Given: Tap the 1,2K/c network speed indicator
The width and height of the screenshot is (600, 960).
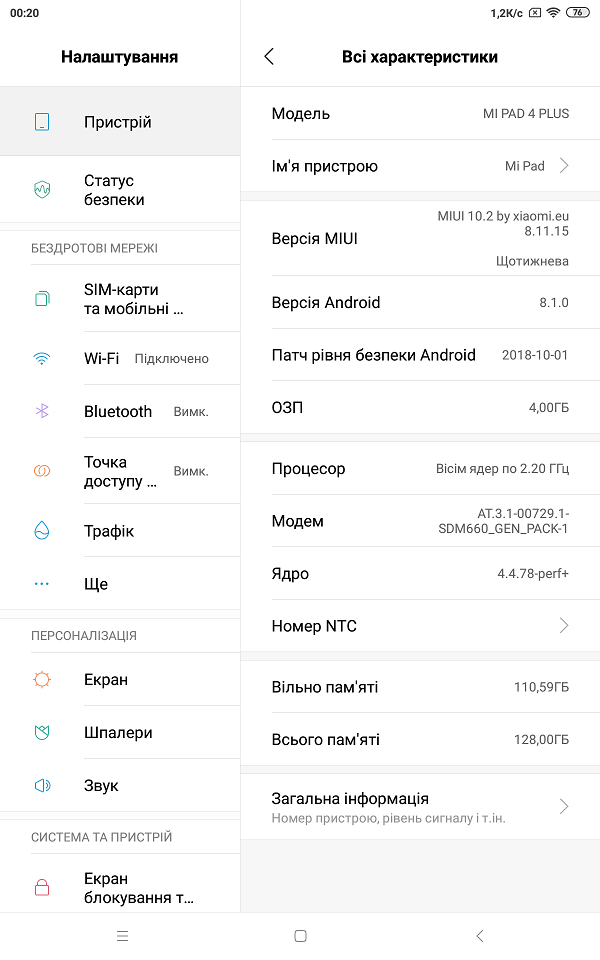Looking at the screenshot, I should [x=506, y=13].
